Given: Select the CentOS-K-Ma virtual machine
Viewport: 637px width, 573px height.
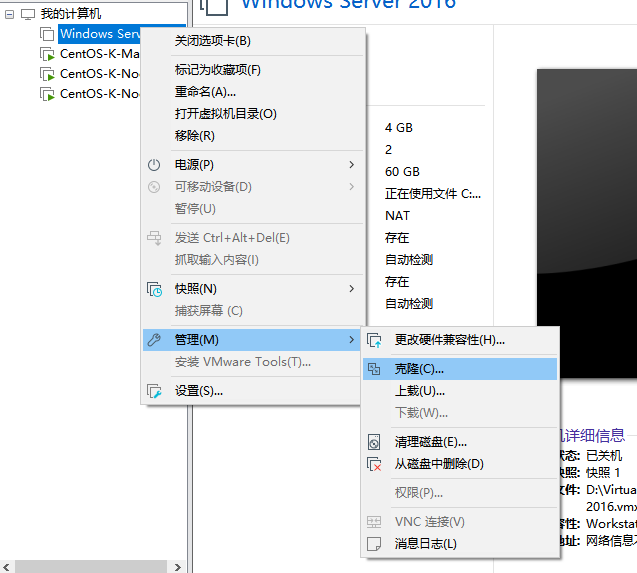Looking at the screenshot, I should [x=100, y=54].
